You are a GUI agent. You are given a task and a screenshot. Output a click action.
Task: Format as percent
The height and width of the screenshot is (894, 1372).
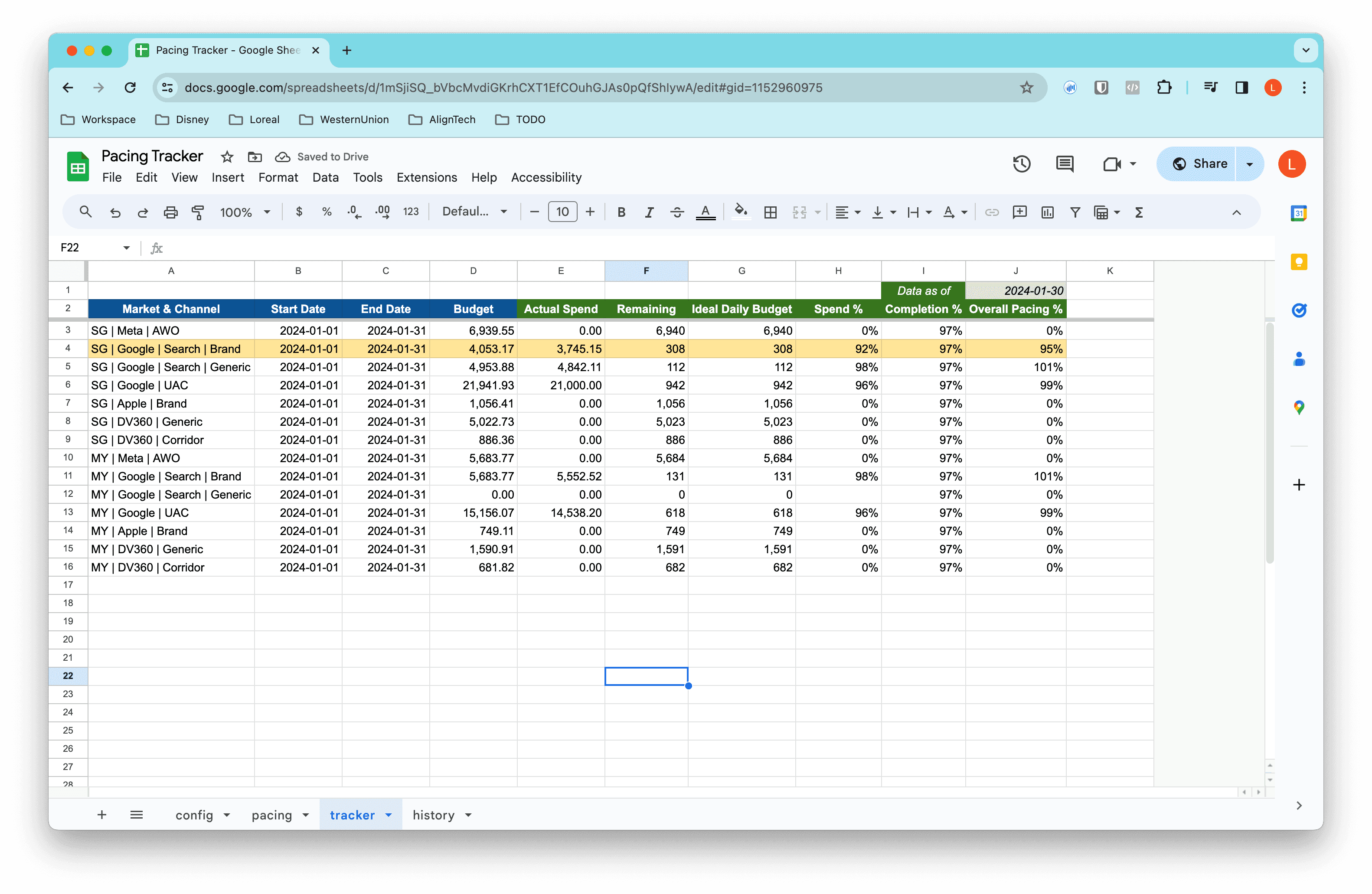(327, 212)
